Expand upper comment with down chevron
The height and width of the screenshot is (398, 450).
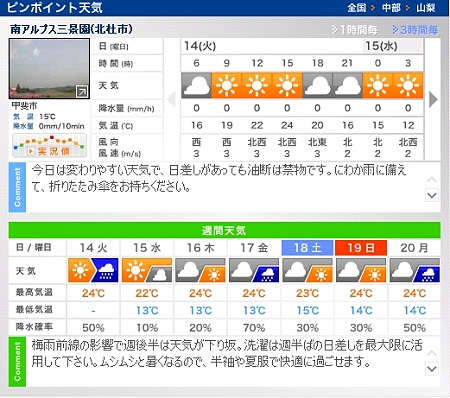432,195
